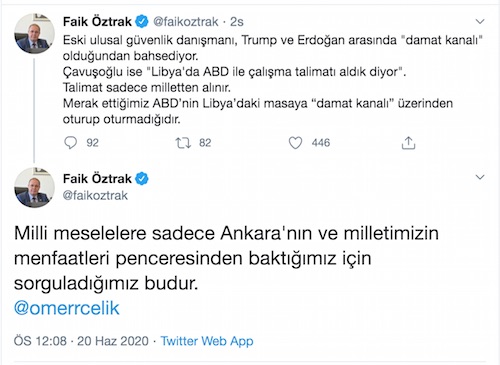Open share menu for the first tweet

coord(408,143)
